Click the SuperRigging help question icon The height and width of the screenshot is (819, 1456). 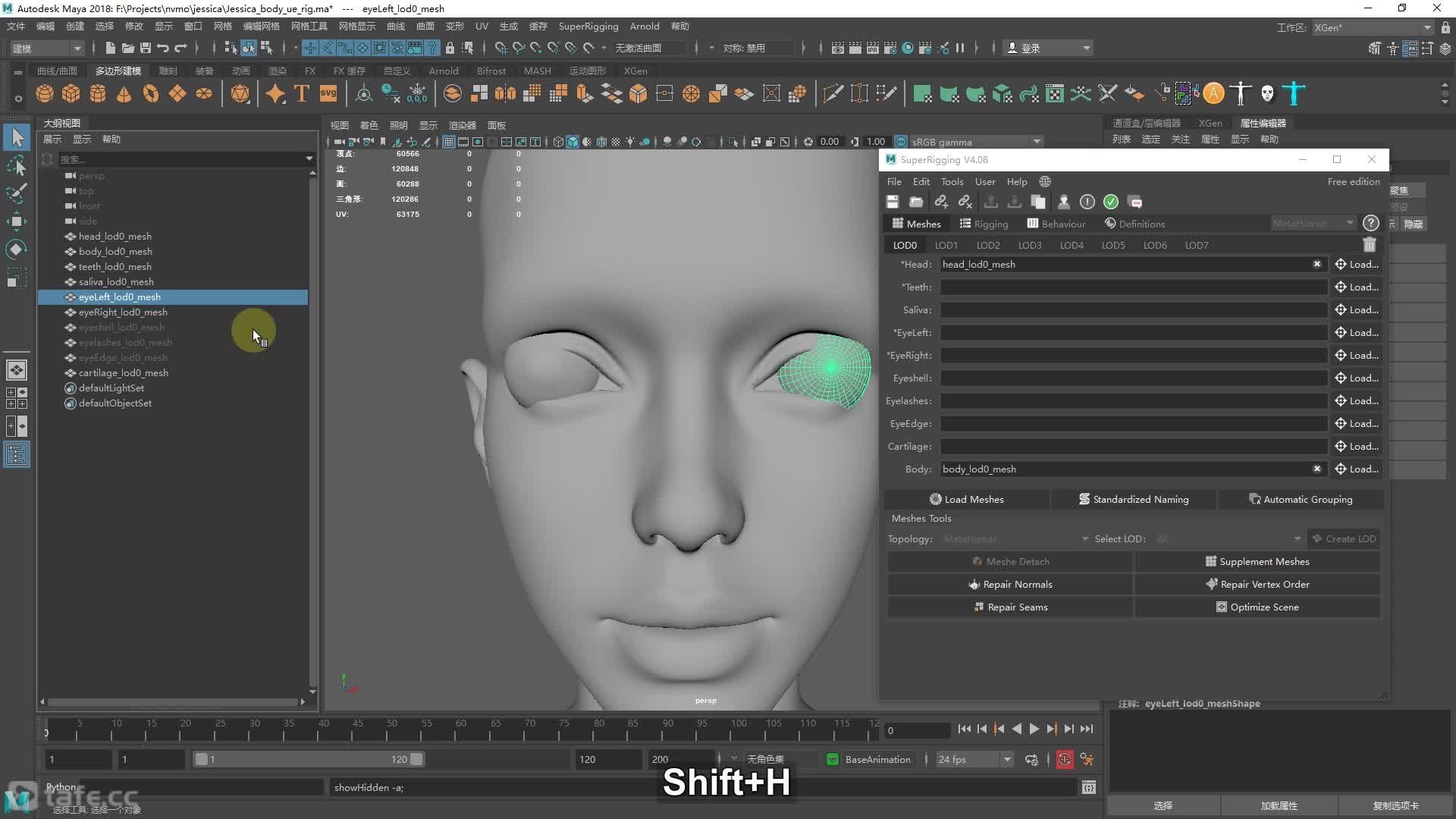coord(1370,223)
